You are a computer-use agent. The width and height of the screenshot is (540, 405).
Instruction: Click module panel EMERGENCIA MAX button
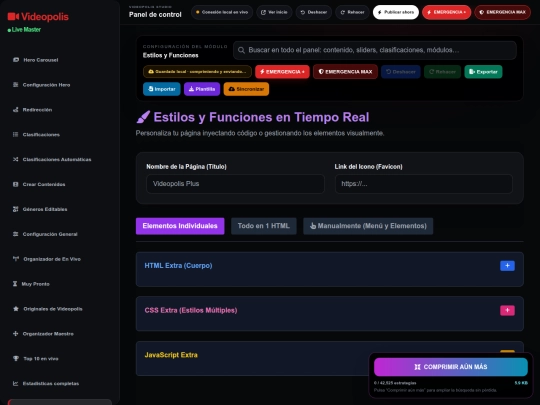(x=345, y=72)
